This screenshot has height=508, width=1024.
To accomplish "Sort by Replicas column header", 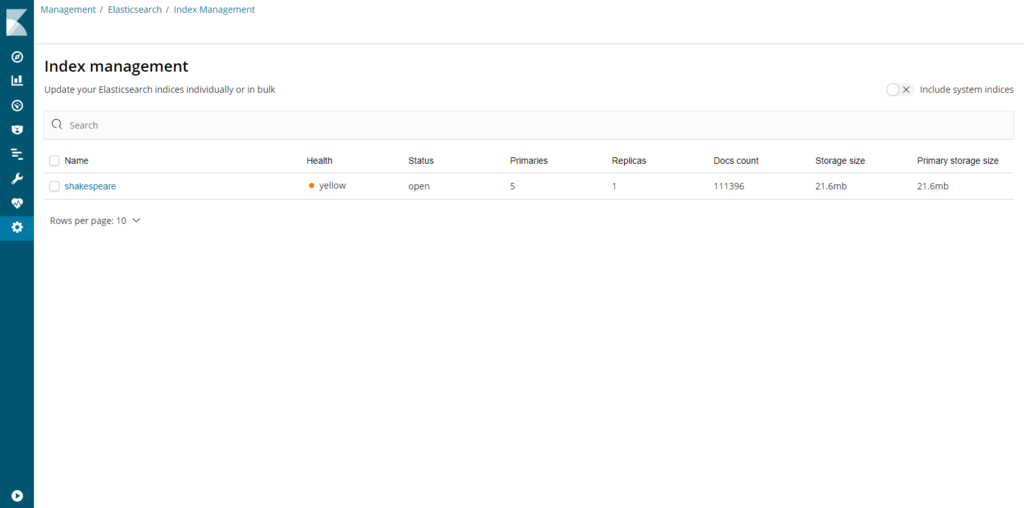I will click(x=629, y=161).
